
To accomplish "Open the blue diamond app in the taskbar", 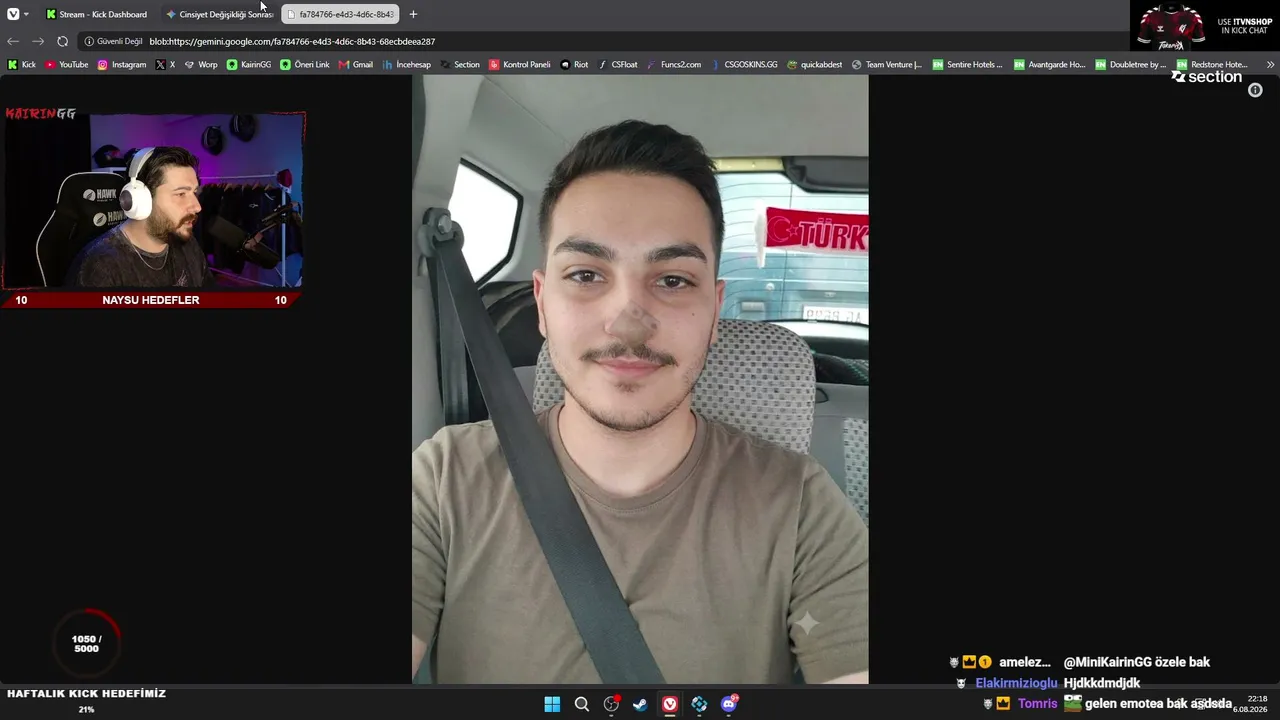I will click(699, 704).
